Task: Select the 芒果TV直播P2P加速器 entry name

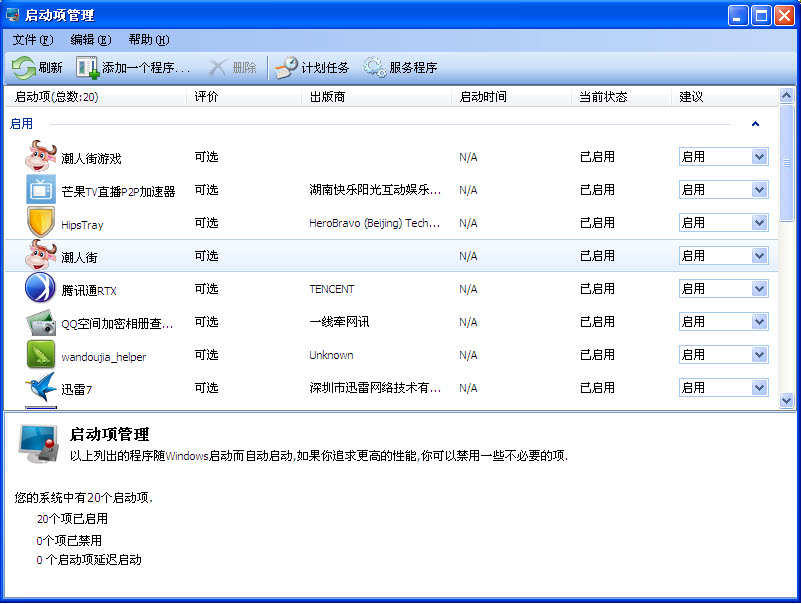Action: 119,192
